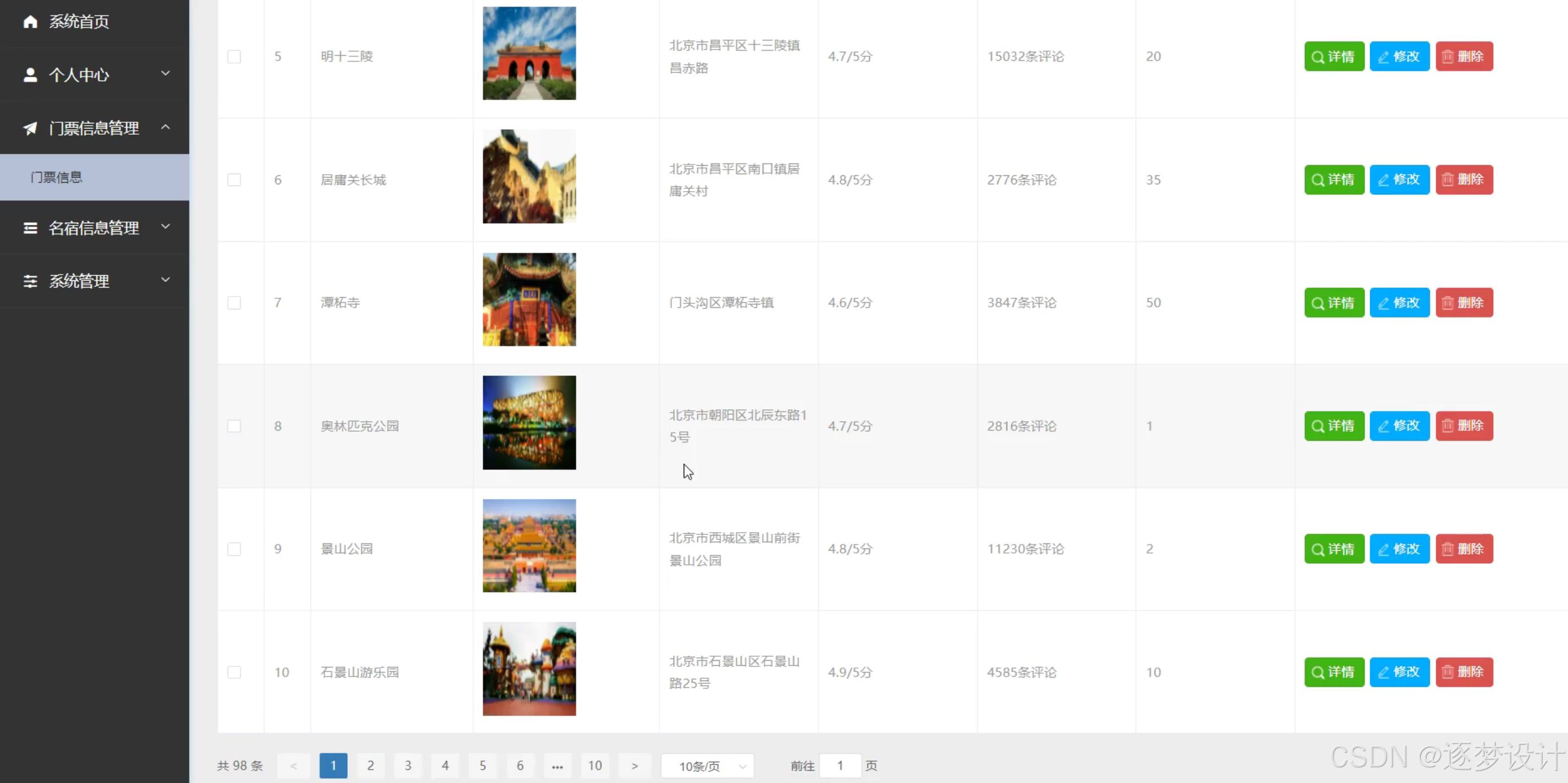Tick the checkbox for row 10 石景山游乐园
This screenshot has width=1568, height=783.
234,672
